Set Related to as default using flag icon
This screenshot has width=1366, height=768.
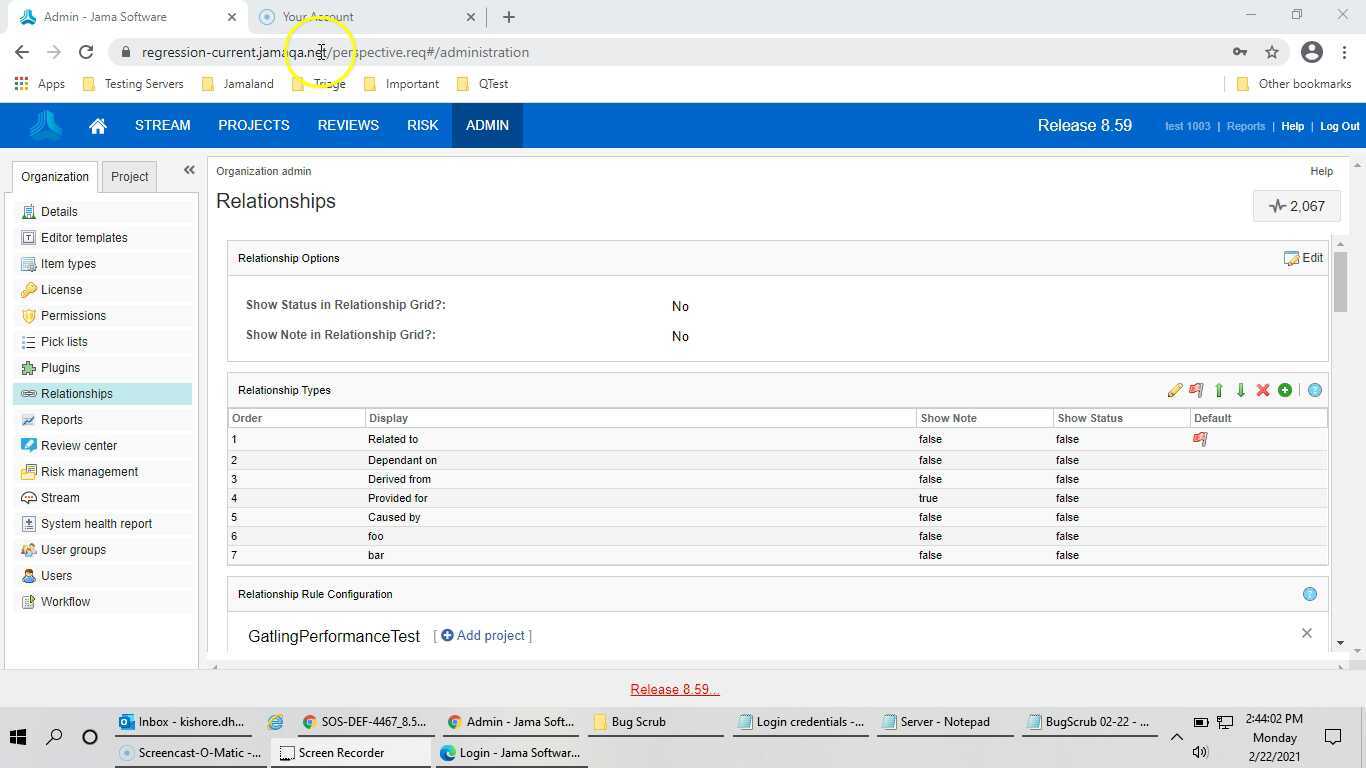coord(1199,438)
